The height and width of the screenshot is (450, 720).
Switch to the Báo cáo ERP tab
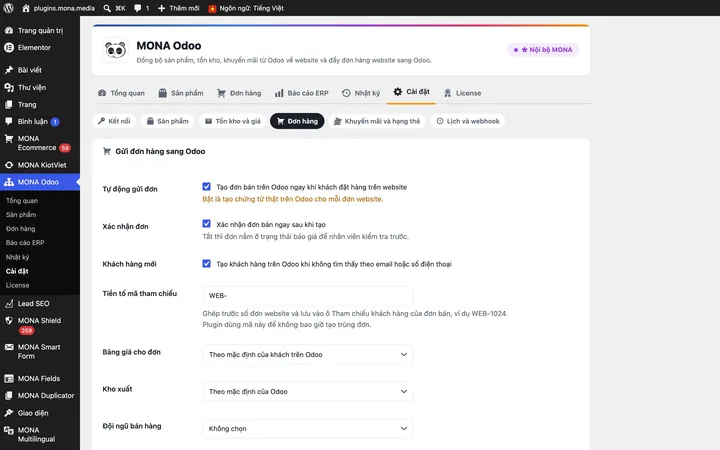coord(302,93)
